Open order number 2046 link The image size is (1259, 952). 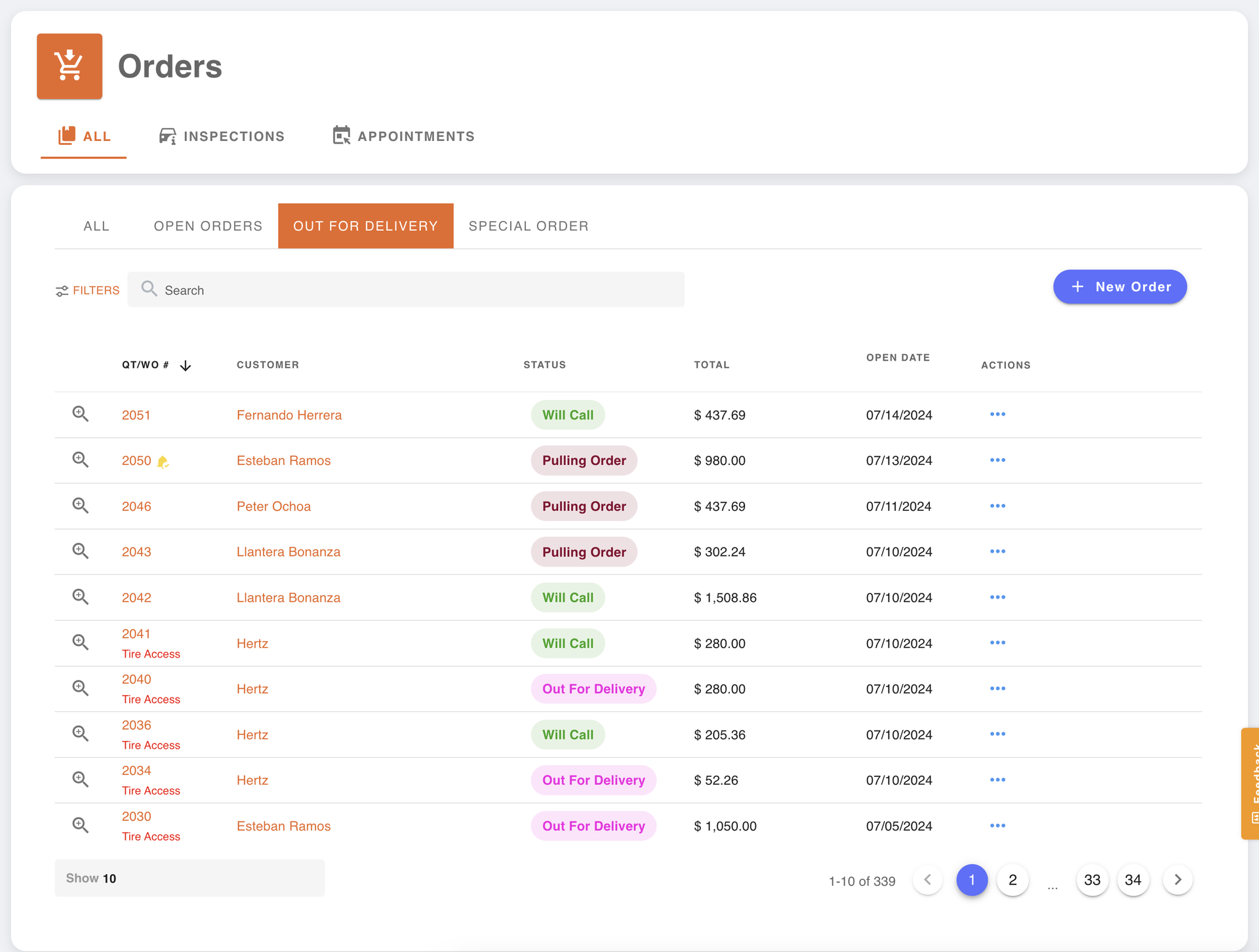[136, 506]
